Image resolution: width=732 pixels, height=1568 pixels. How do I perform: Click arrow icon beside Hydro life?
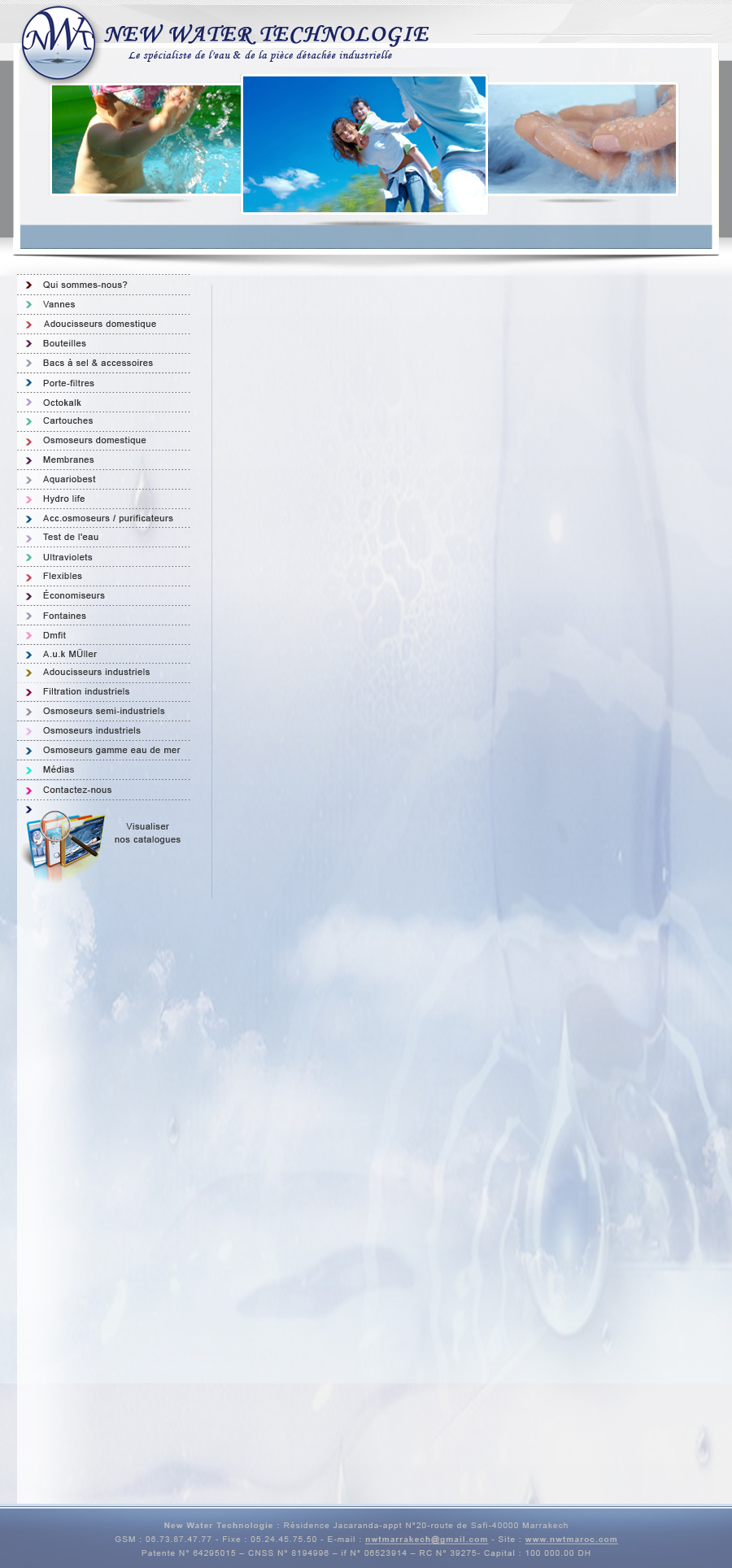pos(28,499)
